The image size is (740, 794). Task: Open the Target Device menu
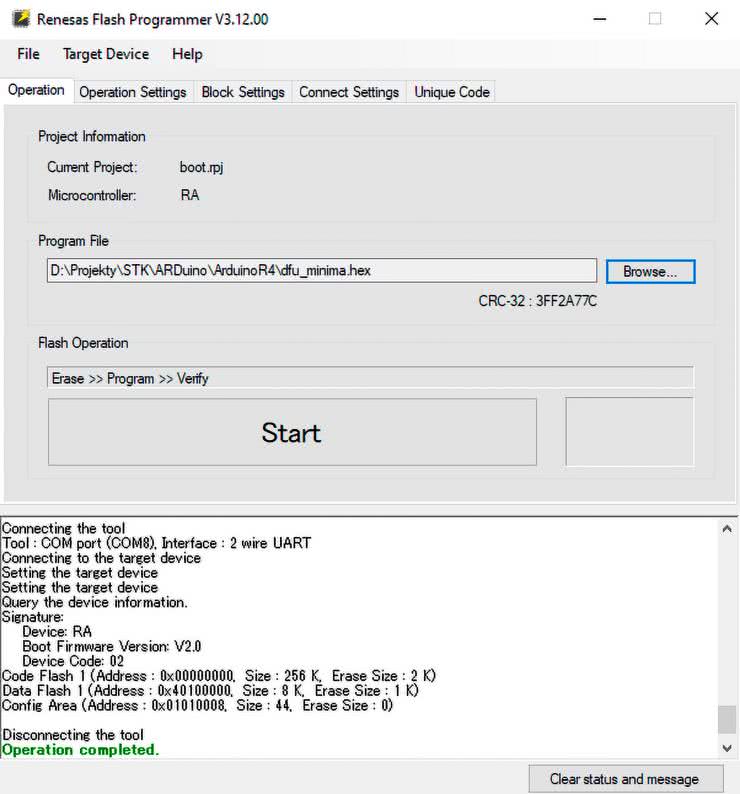[x=105, y=54]
